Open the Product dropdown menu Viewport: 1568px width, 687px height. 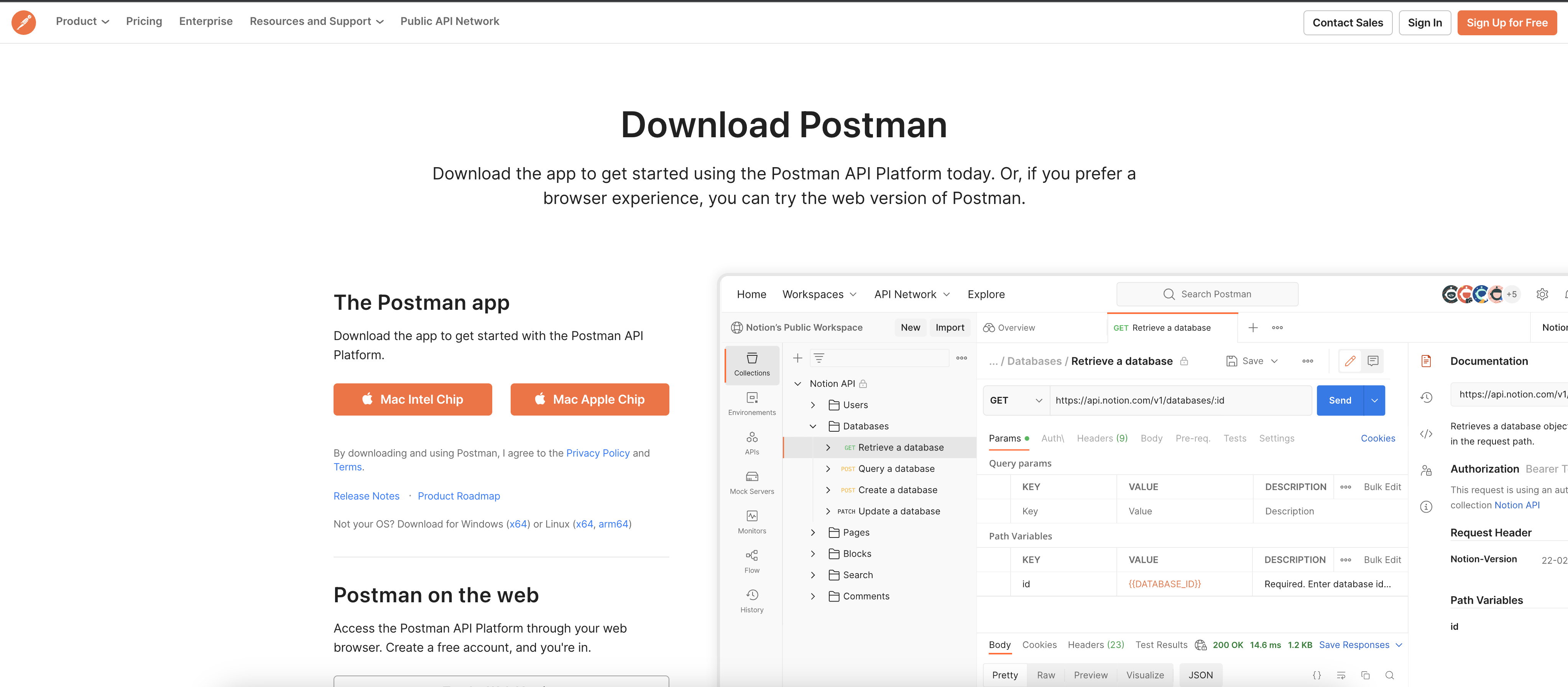[82, 21]
